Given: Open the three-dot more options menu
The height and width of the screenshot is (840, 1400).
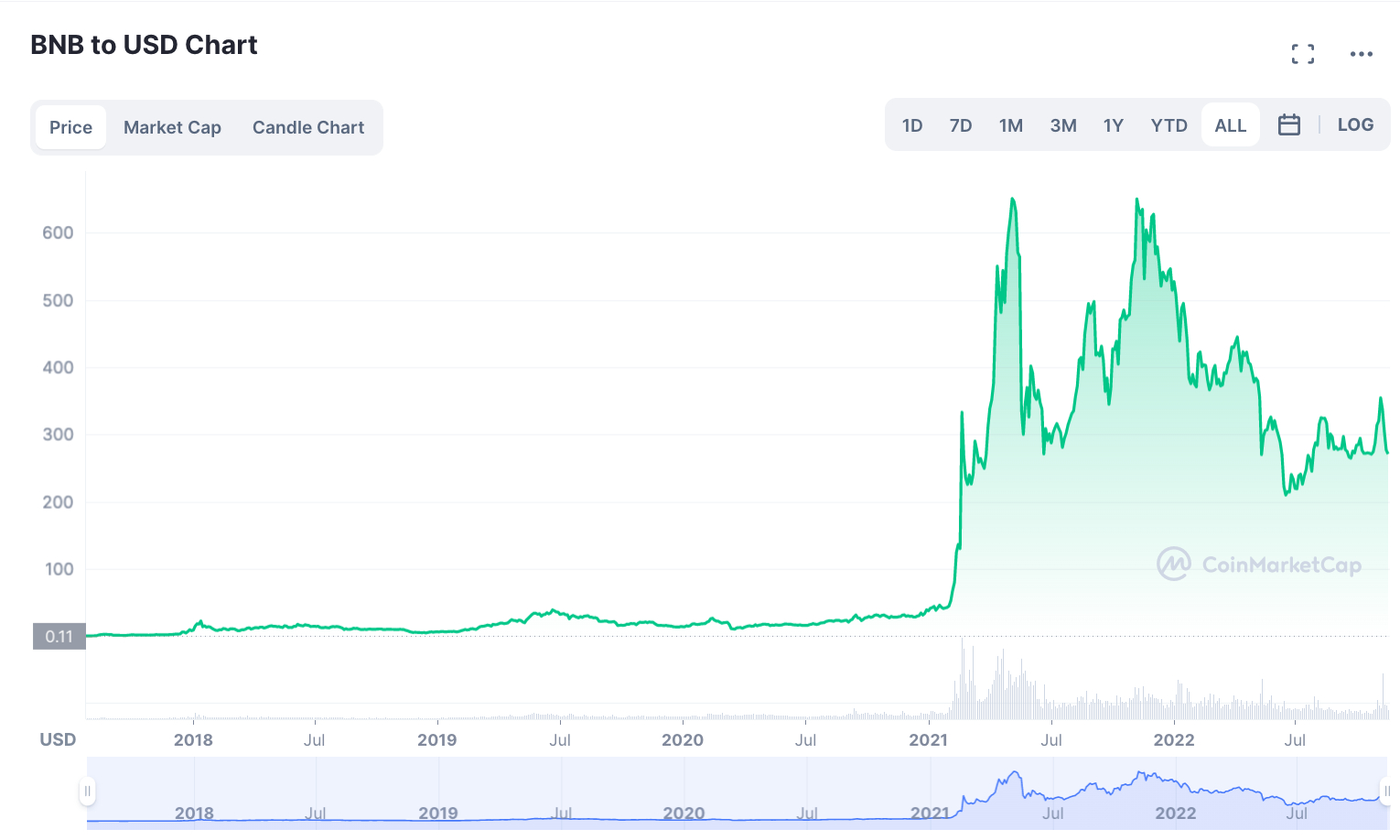Looking at the screenshot, I should click(1362, 54).
